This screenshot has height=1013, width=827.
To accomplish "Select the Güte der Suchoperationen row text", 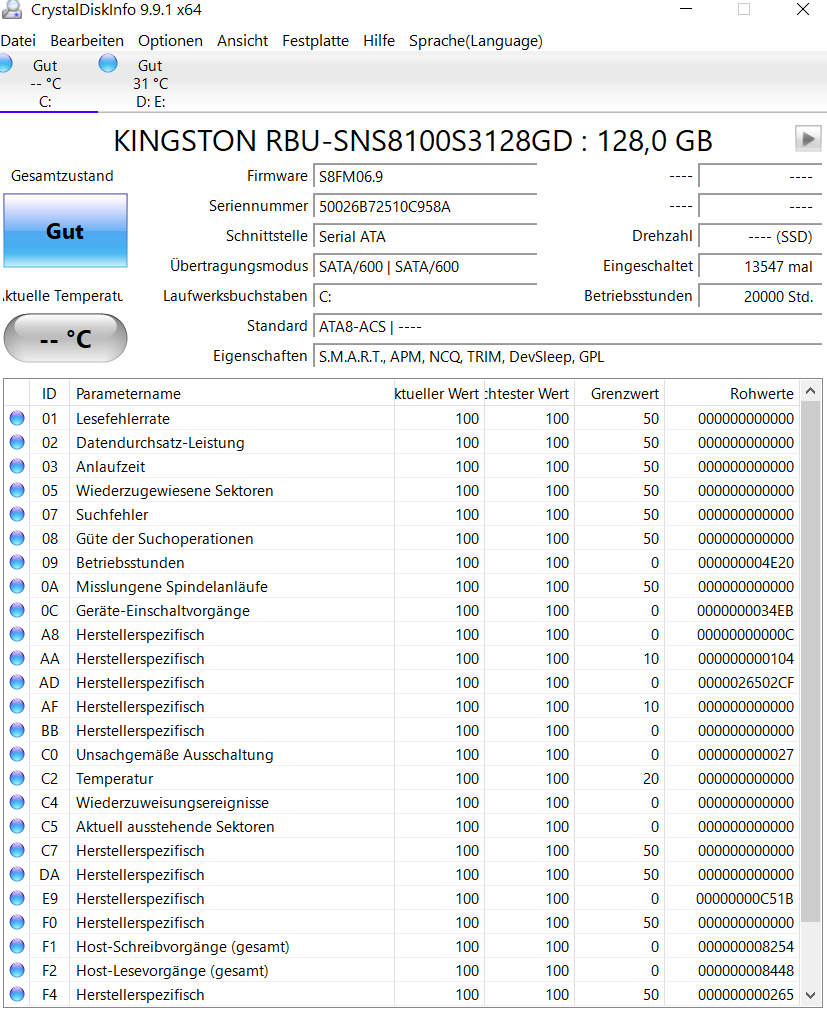I will [x=165, y=539].
